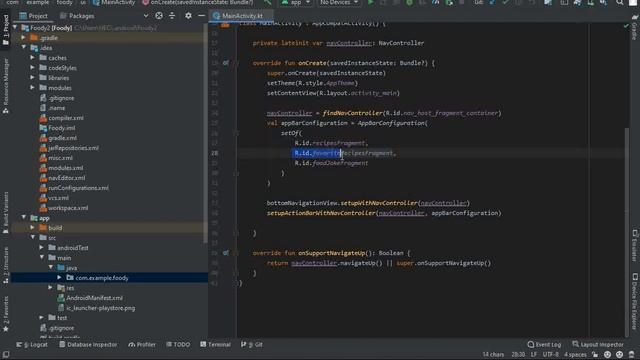Expand the libraries folder arrow
This screenshot has width=640, height=360.
tap(32, 77)
